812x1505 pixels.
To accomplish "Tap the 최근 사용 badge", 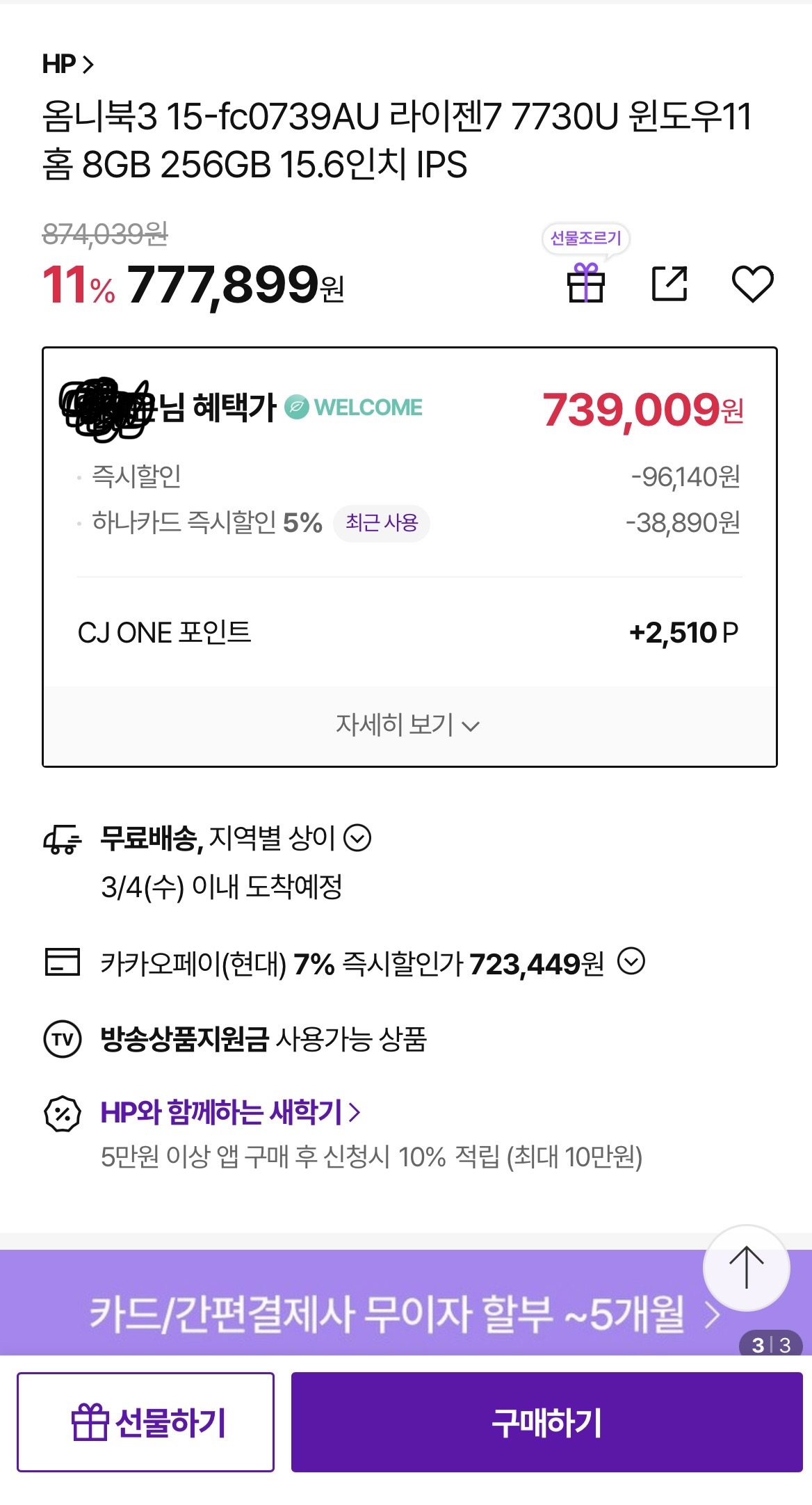I will [x=382, y=523].
